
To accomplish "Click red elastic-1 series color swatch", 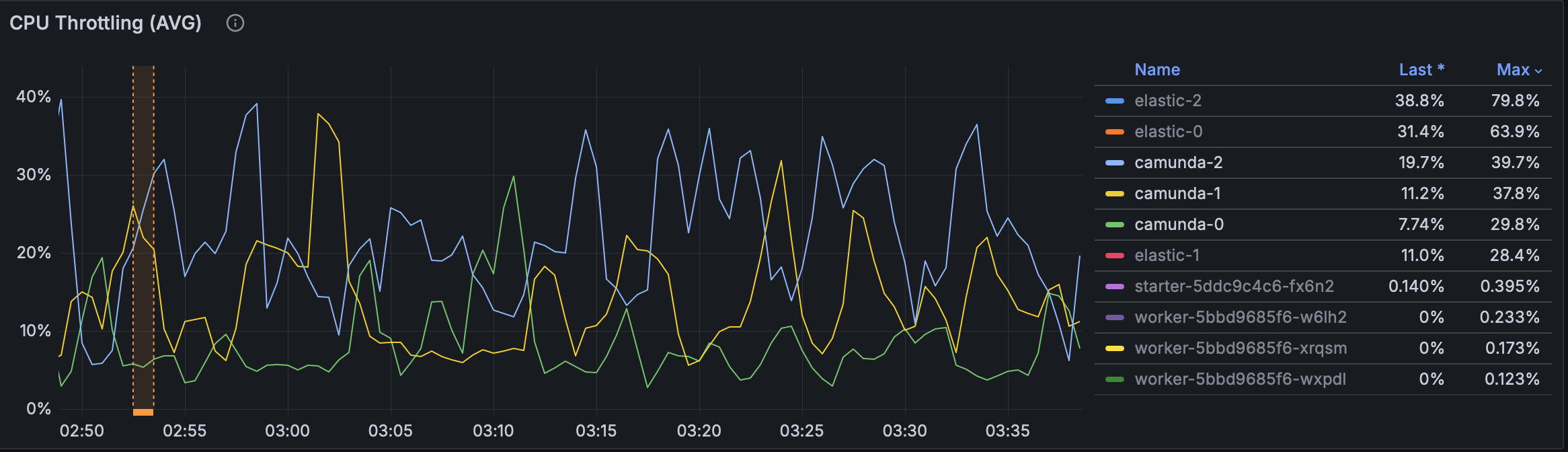I will click(1114, 256).
